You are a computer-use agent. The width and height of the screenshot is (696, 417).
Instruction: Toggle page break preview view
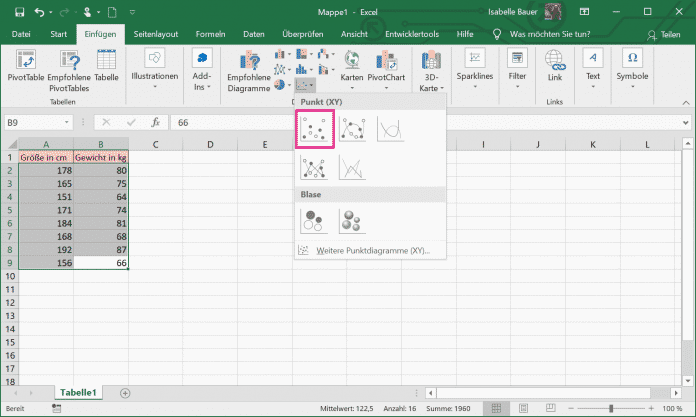tap(550, 408)
